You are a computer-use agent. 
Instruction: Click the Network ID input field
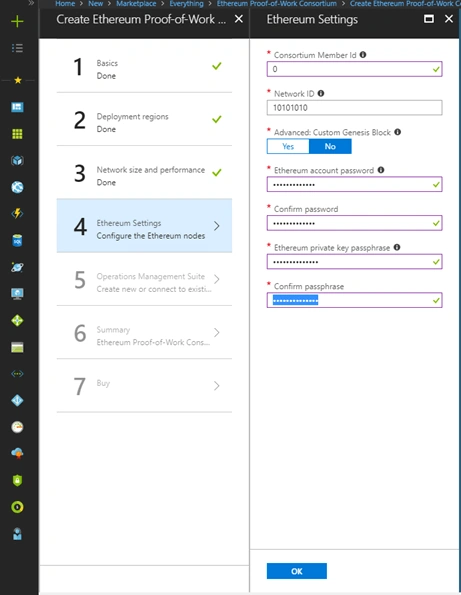[354, 108]
